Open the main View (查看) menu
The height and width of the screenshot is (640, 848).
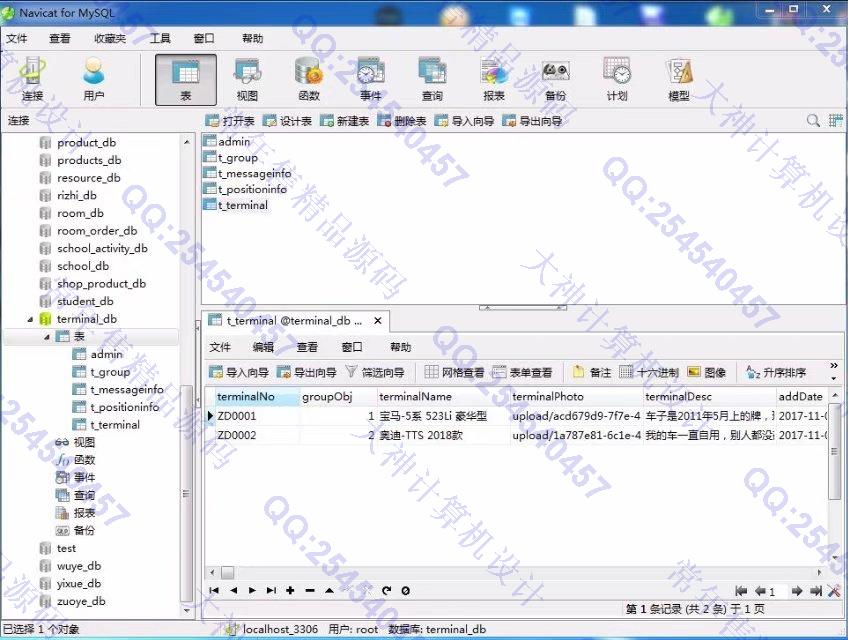pos(59,38)
